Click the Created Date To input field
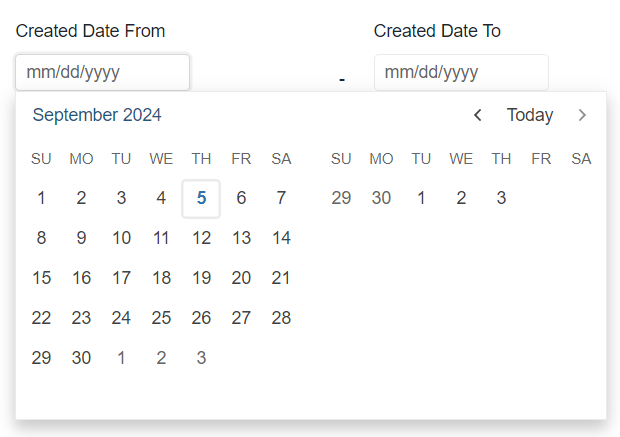Screen dimensions: 620x437 pos(461,72)
